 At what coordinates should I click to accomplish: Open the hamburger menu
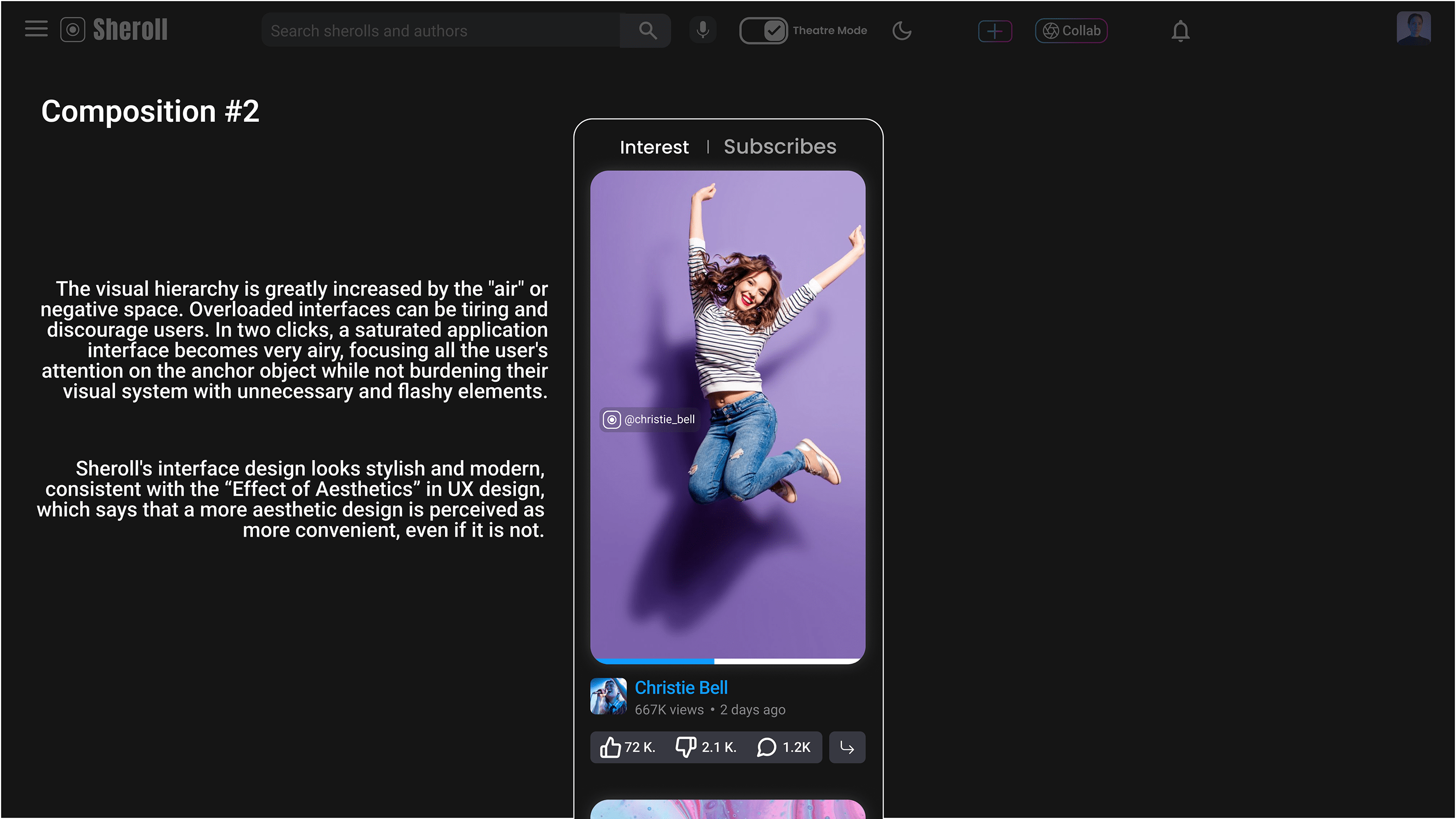(x=36, y=30)
